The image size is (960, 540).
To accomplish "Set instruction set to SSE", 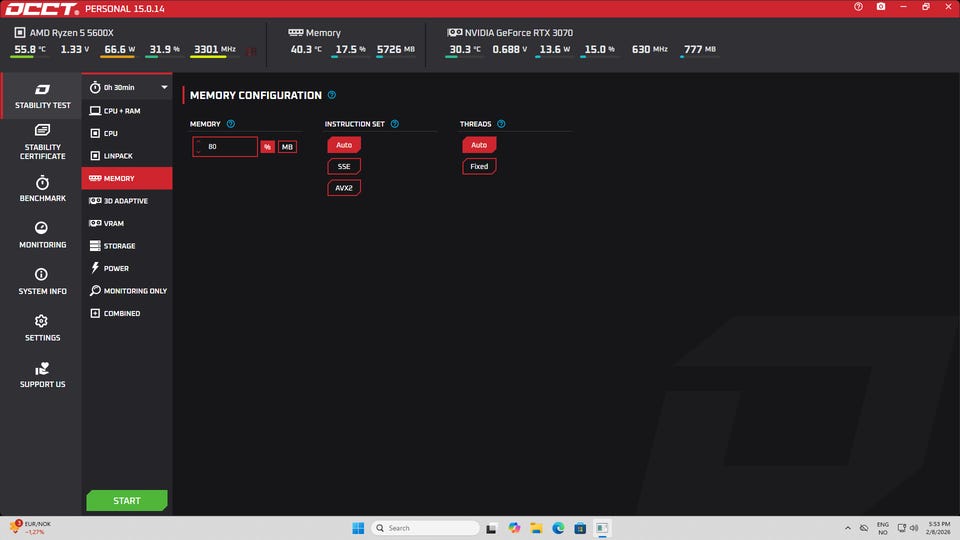I will click(x=344, y=167).
